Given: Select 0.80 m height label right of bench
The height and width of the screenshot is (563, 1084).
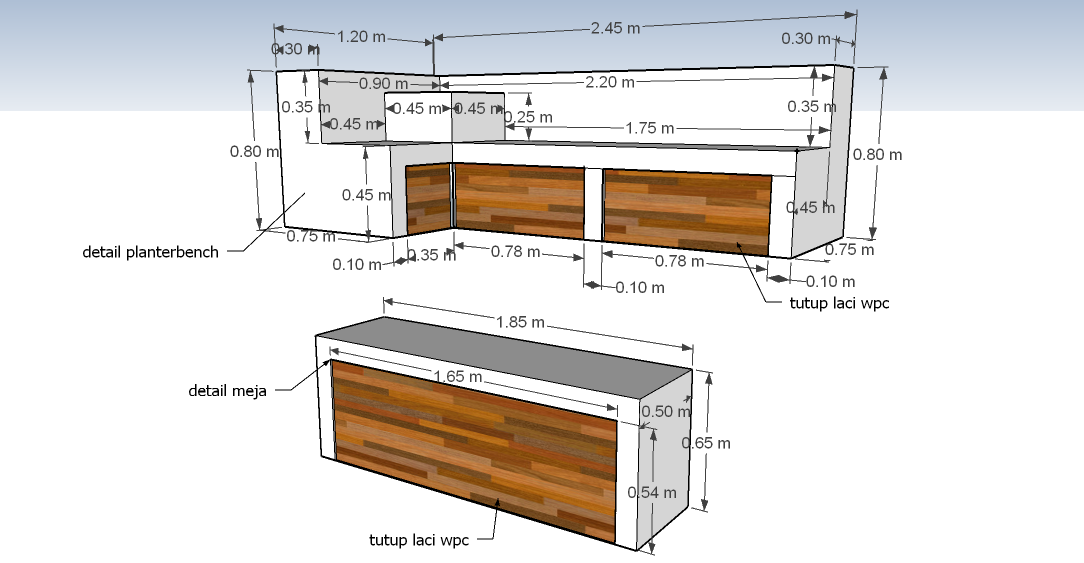Looking at the screenshot, I should point(877,154).
